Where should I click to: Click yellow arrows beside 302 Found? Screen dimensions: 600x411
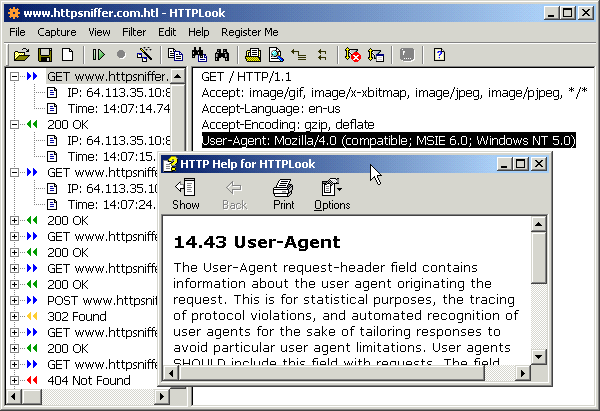[33, 316]
